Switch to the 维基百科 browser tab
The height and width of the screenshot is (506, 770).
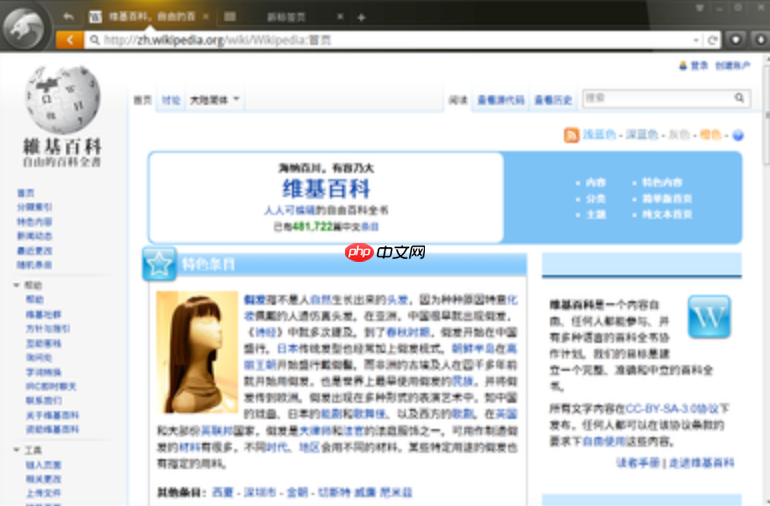pyautogui.click(x=151, y=17)
